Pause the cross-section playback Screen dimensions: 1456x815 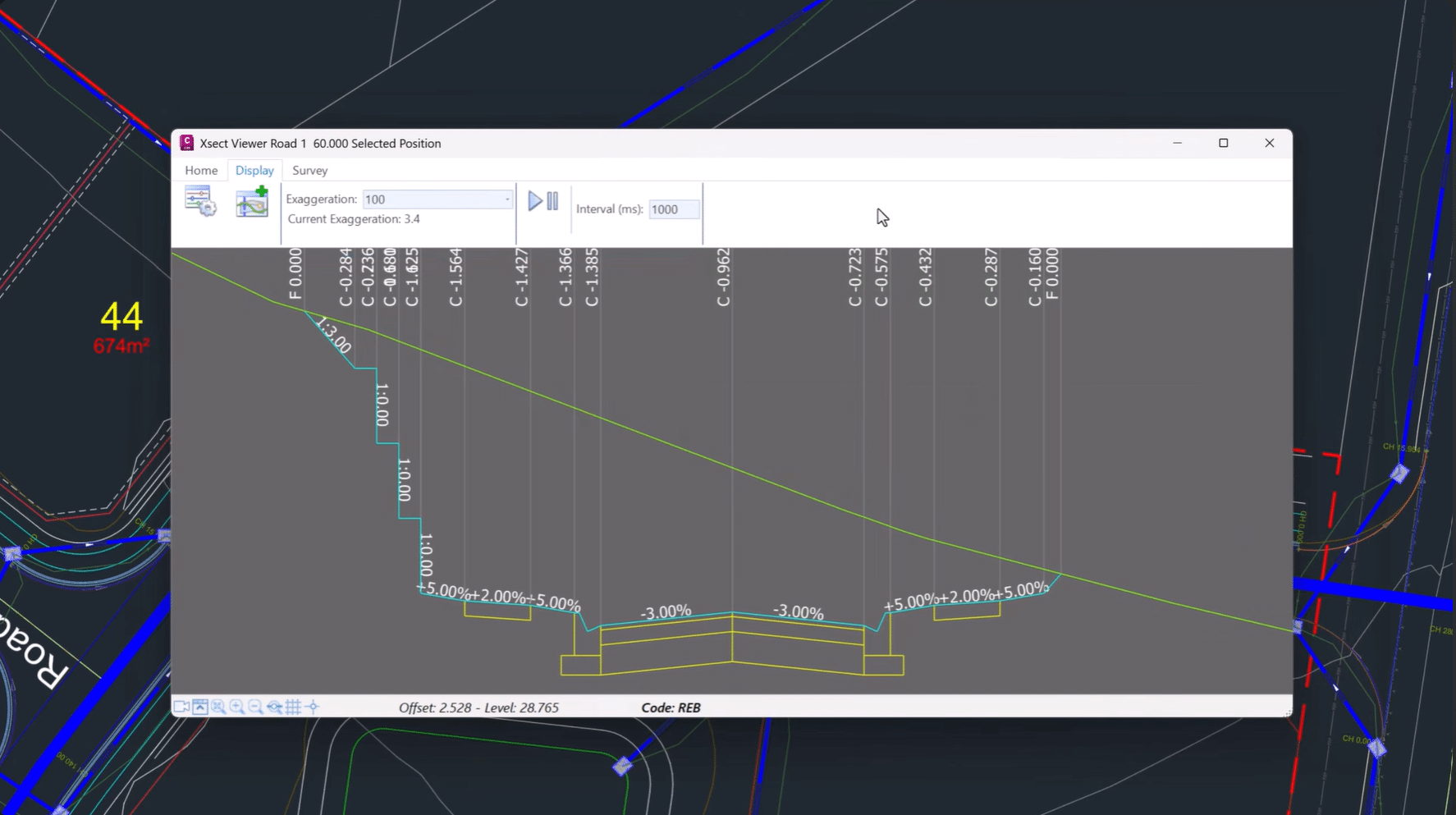(553, 201)
